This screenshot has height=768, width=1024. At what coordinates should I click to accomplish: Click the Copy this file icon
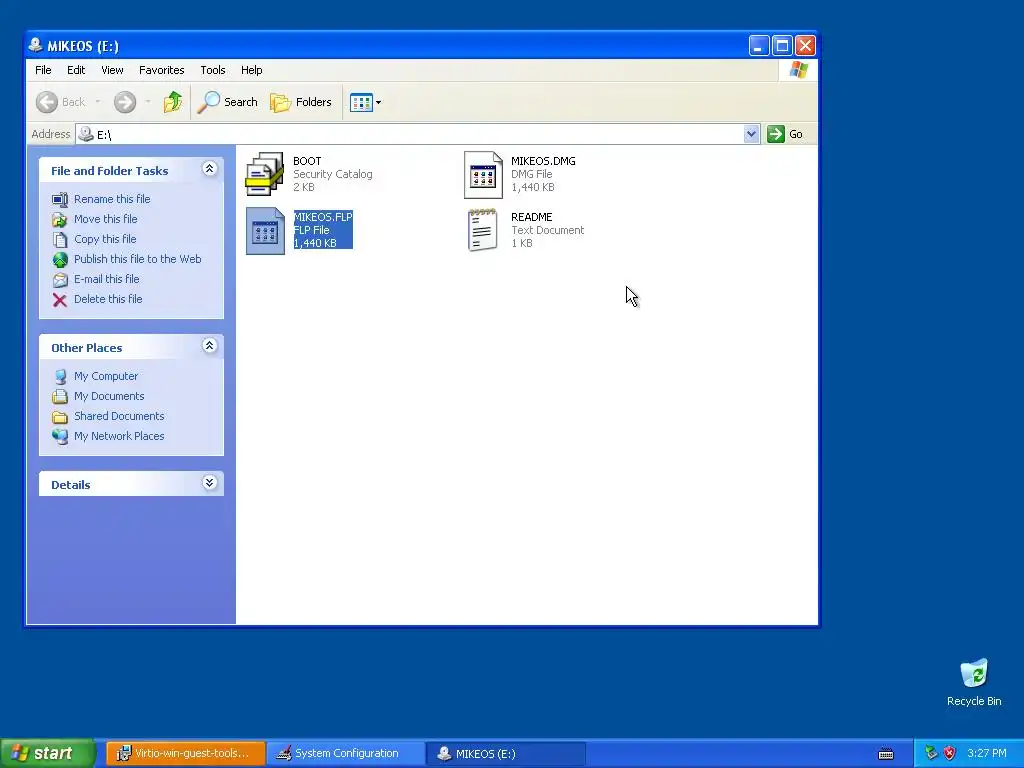(x=60, y=240)
